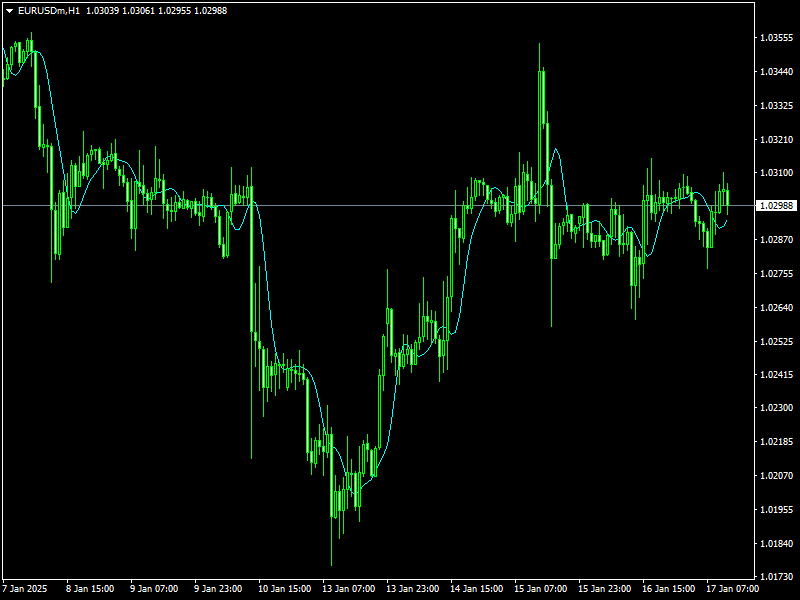Click the 1.02415 price scale label
The image size is (800, 600).
tap(777, 374)
